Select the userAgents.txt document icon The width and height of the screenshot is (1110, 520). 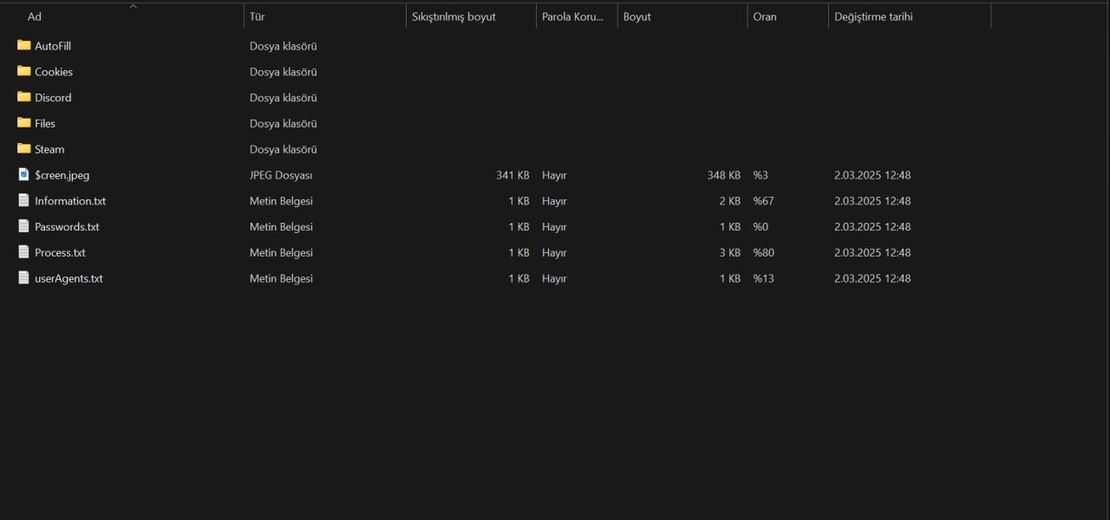24,278
